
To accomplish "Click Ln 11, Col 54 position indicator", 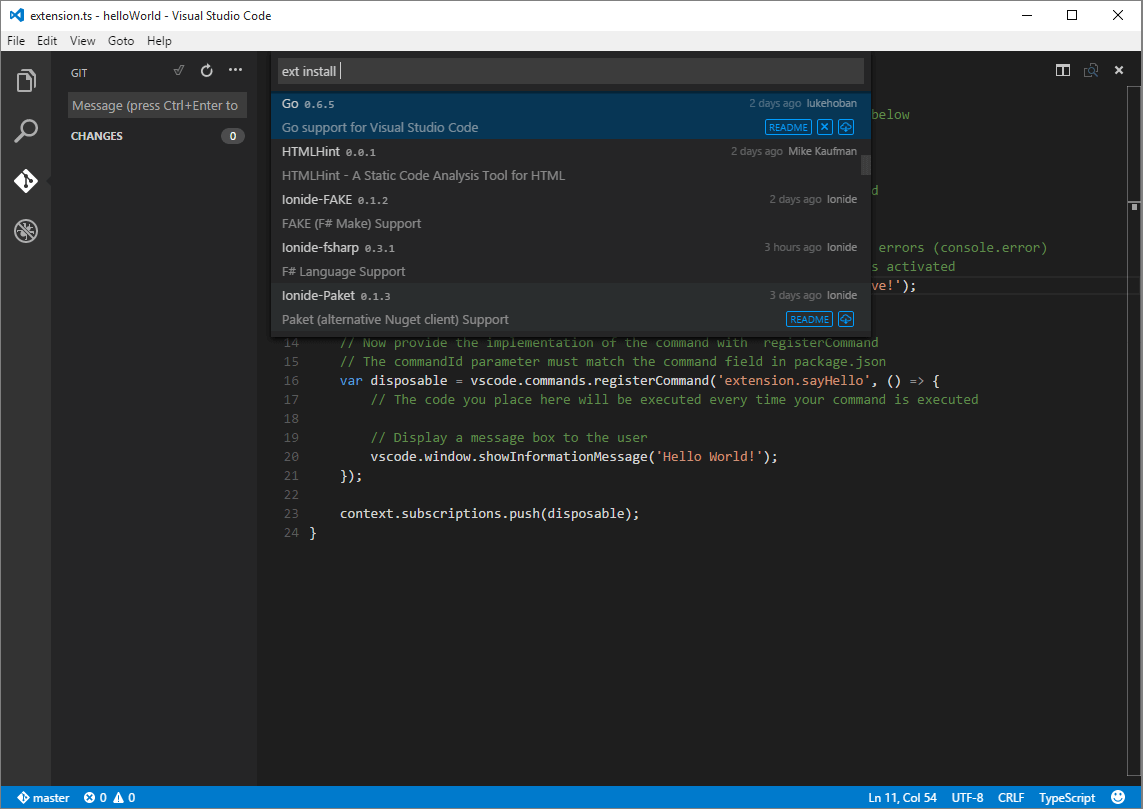I will point(902,797).
